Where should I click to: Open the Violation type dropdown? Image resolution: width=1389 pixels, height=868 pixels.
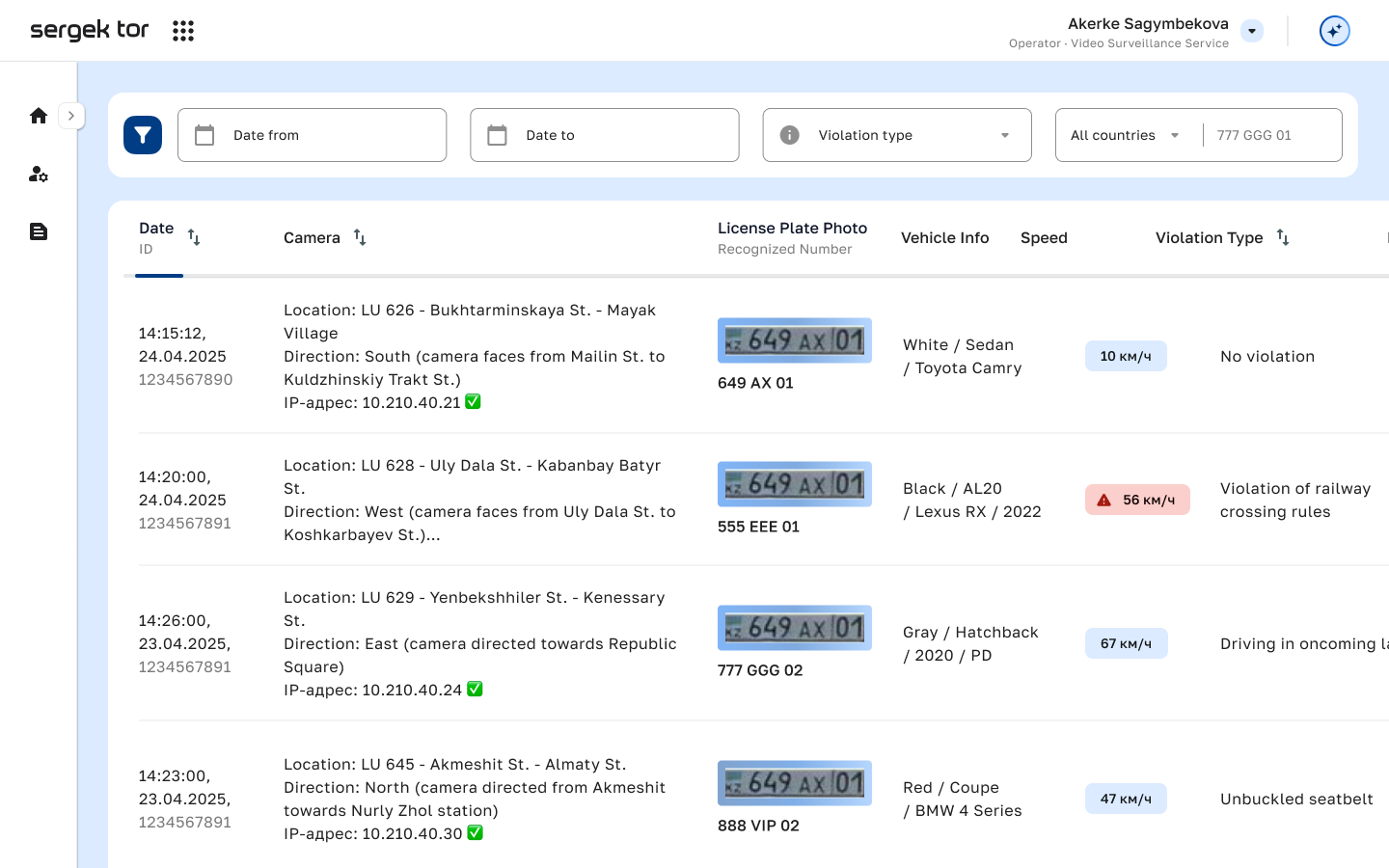click(x=1005, y=135)
